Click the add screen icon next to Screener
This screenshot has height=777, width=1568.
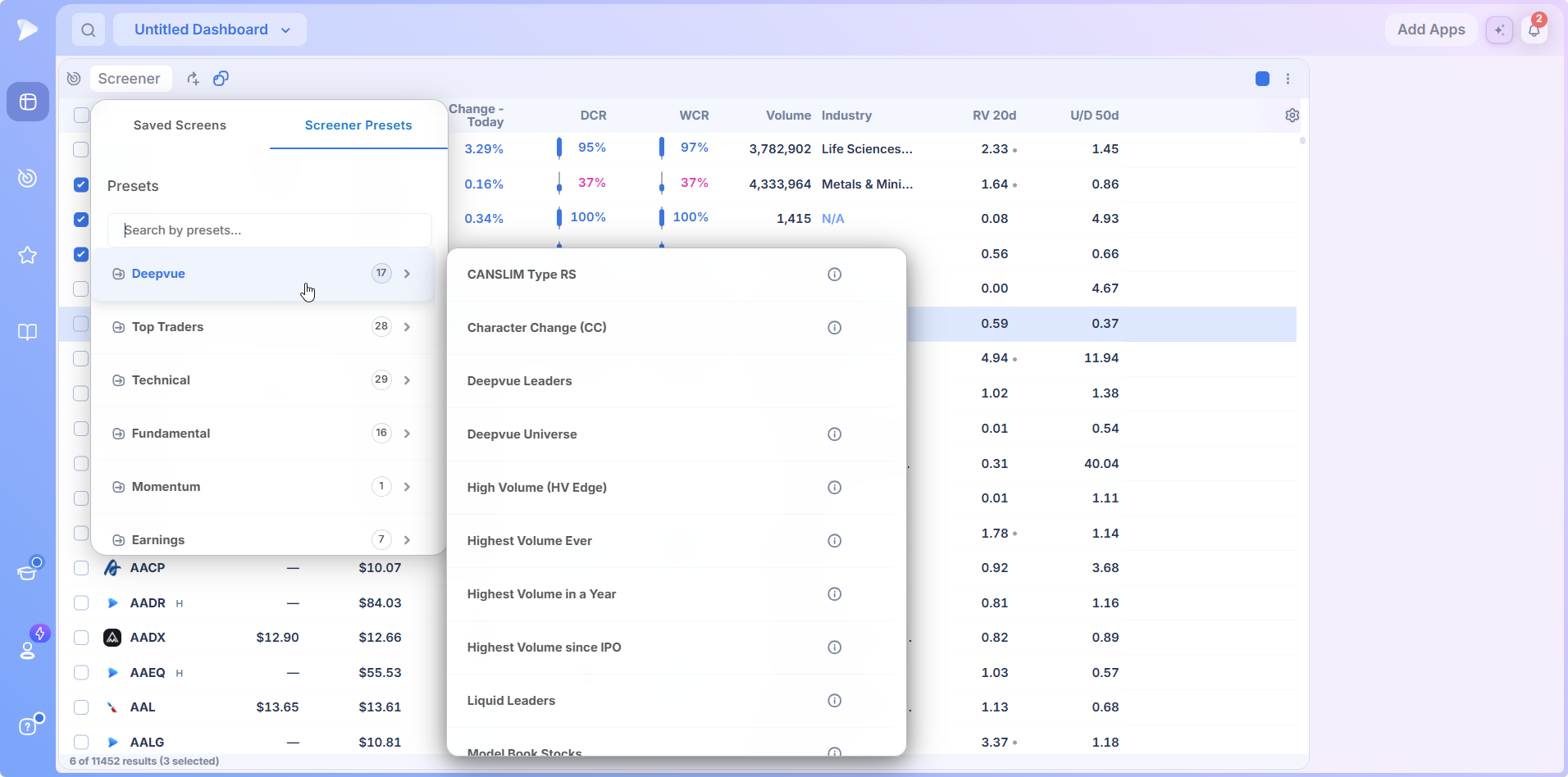193,79
